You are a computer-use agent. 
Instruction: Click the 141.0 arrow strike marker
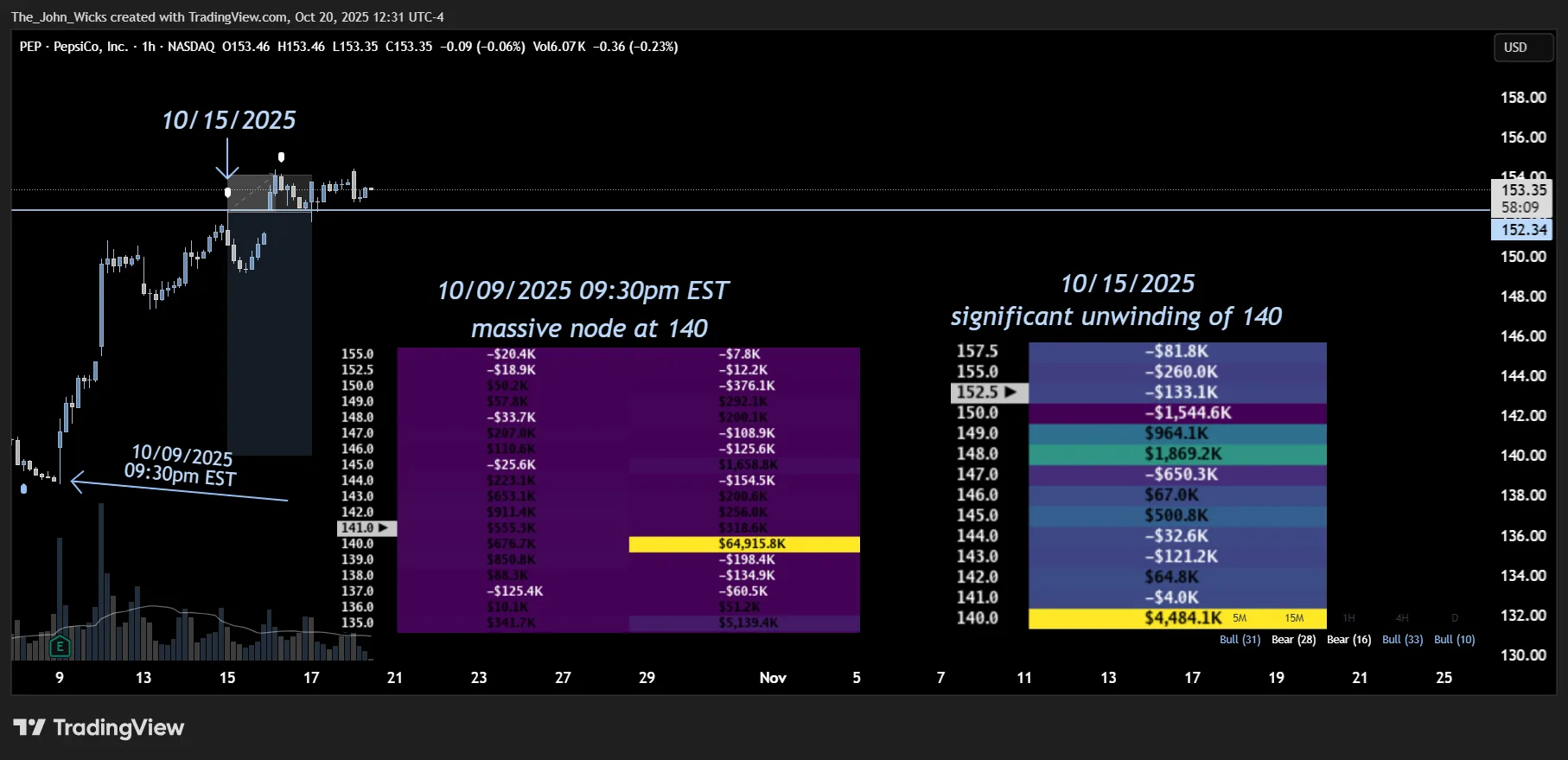[x=367, y=528]
